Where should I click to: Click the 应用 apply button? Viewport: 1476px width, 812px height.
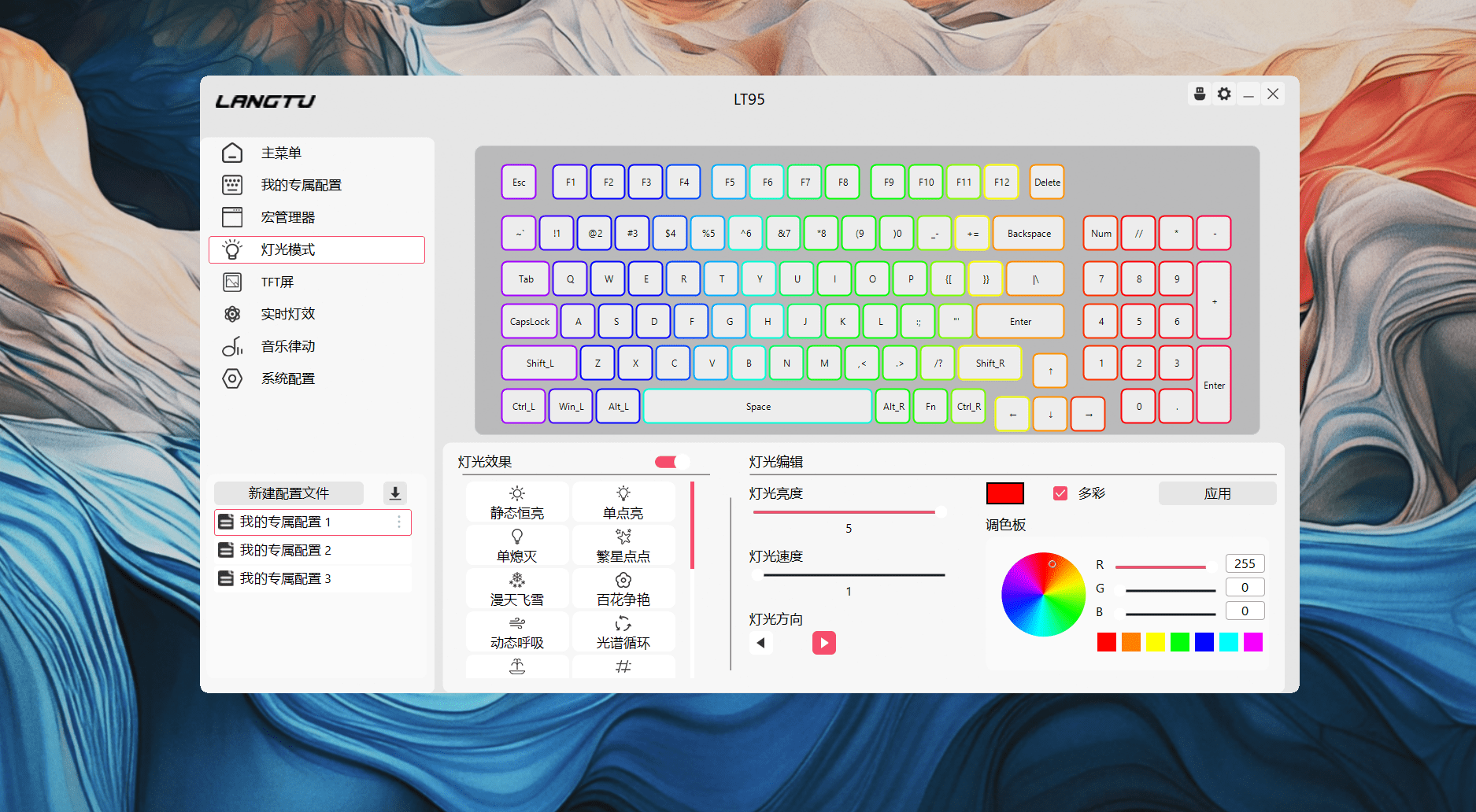[1217, 493]
